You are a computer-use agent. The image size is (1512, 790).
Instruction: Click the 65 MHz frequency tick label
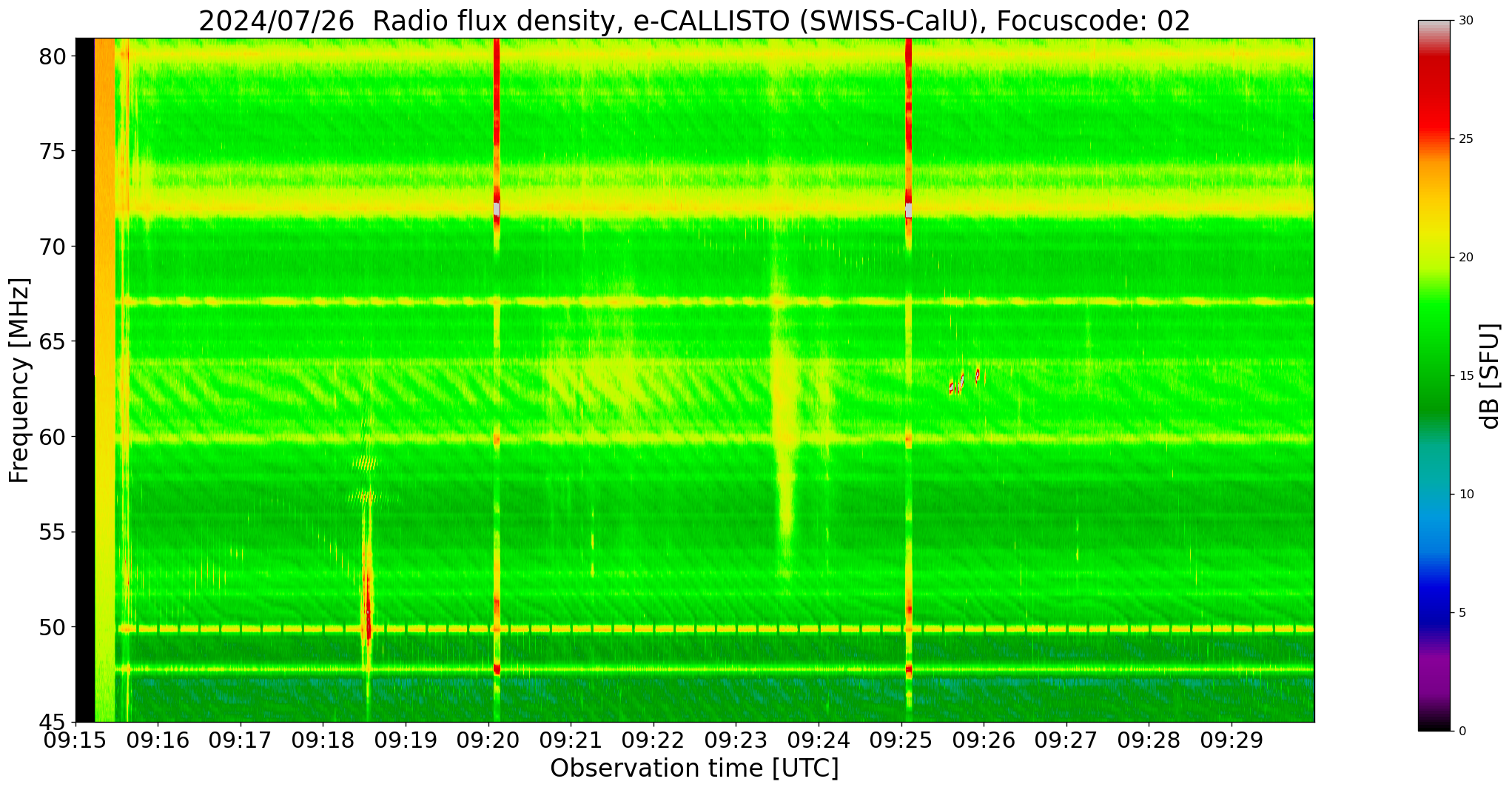tap(53, 341)
